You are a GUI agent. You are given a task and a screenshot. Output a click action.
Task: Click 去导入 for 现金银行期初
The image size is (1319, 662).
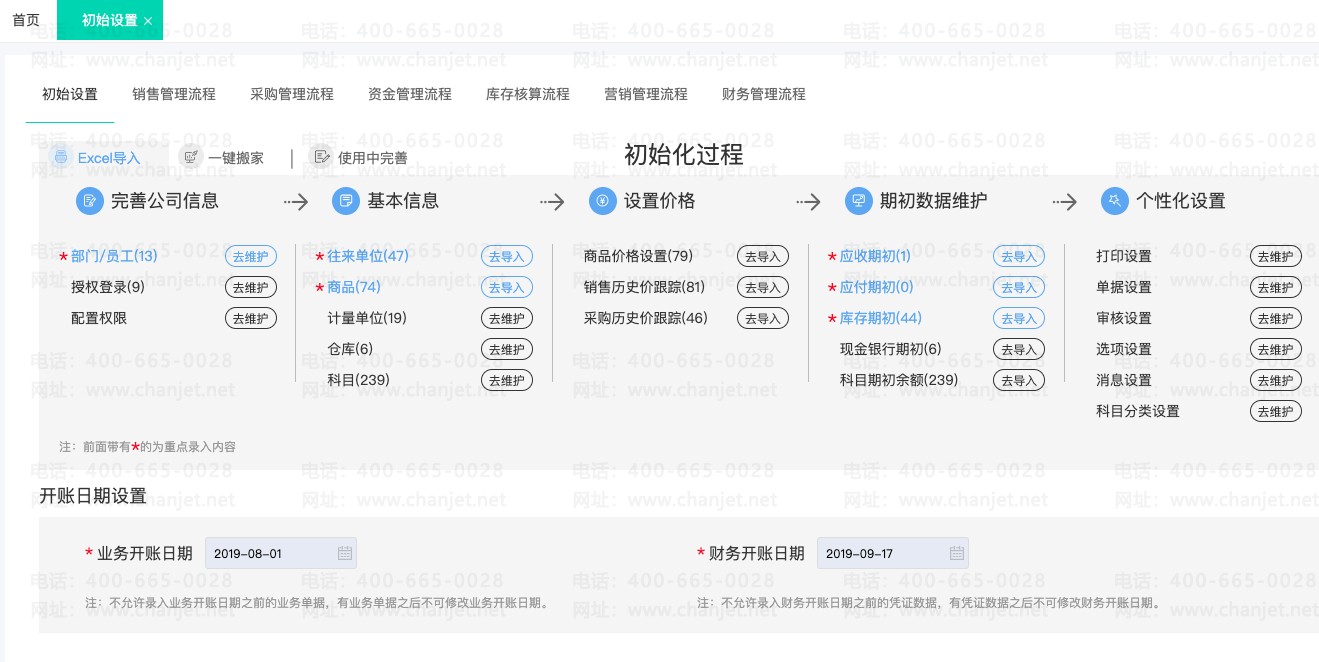[1019, 350]
